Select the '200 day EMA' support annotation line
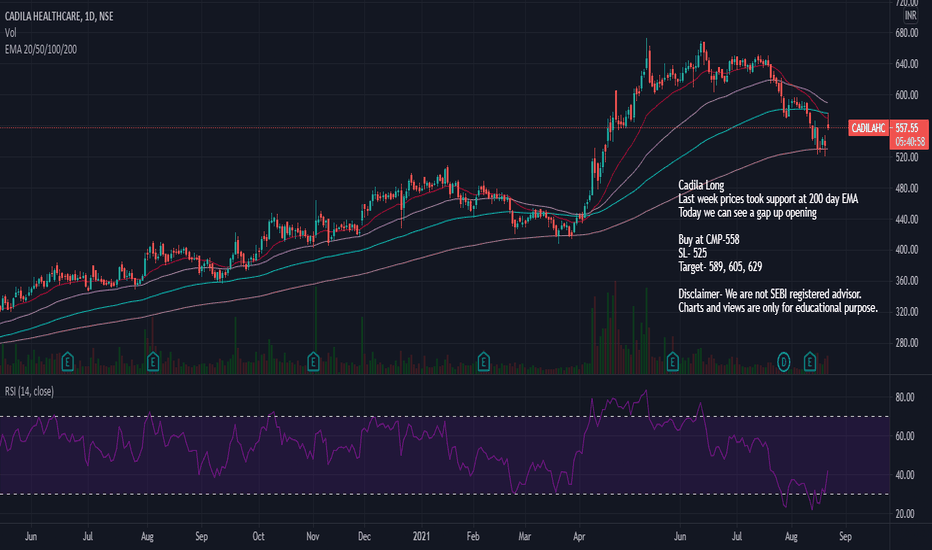 coord(768,199)
